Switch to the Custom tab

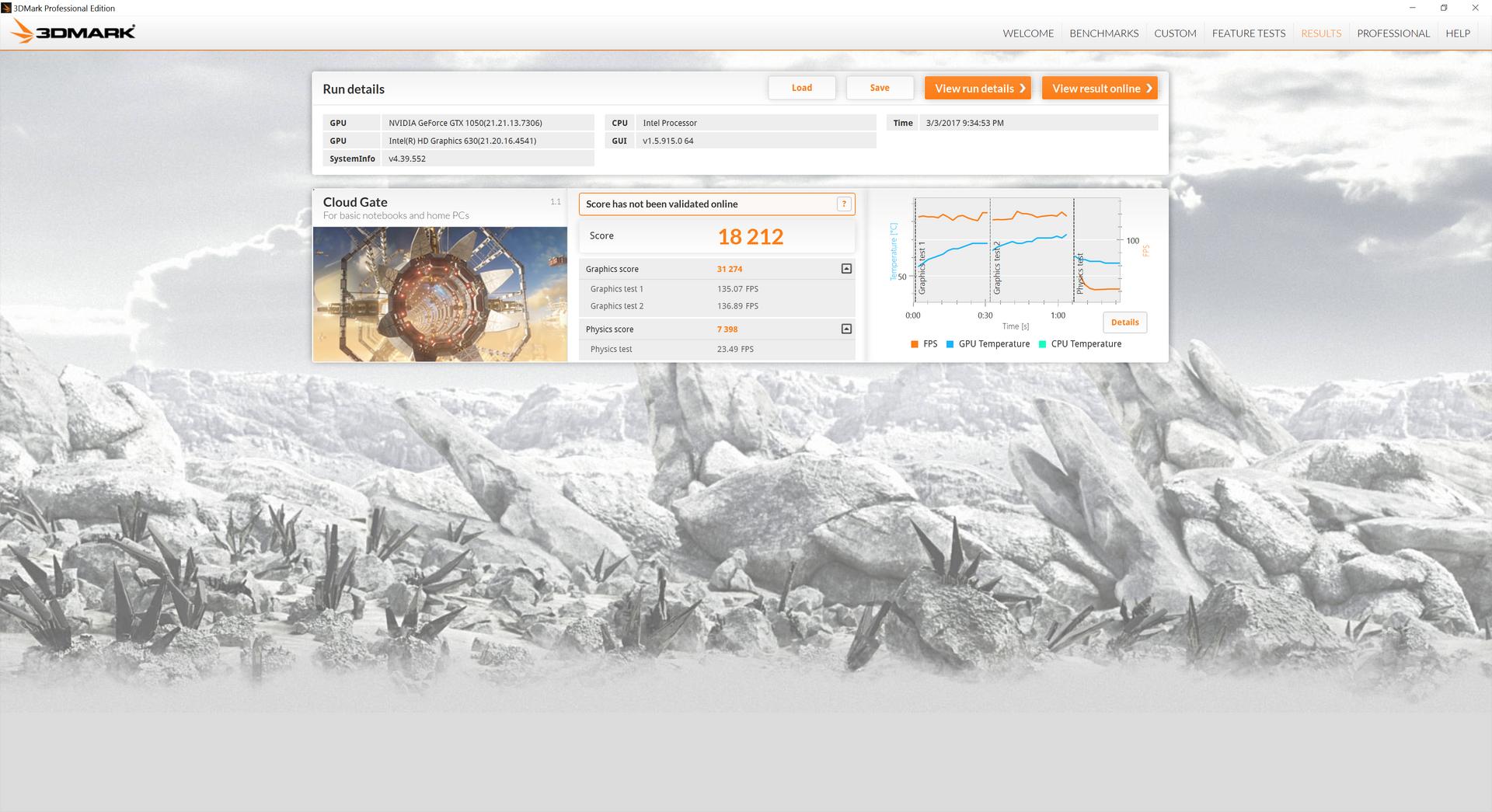point(1175,33)
